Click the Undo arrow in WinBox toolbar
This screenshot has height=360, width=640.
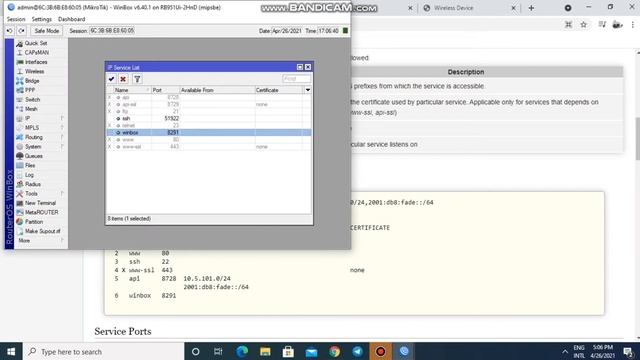click(10, 31)
